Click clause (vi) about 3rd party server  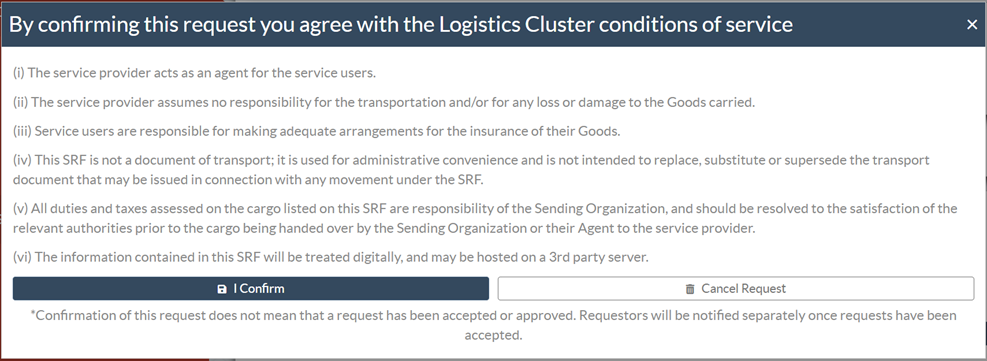tap(330, 257)
